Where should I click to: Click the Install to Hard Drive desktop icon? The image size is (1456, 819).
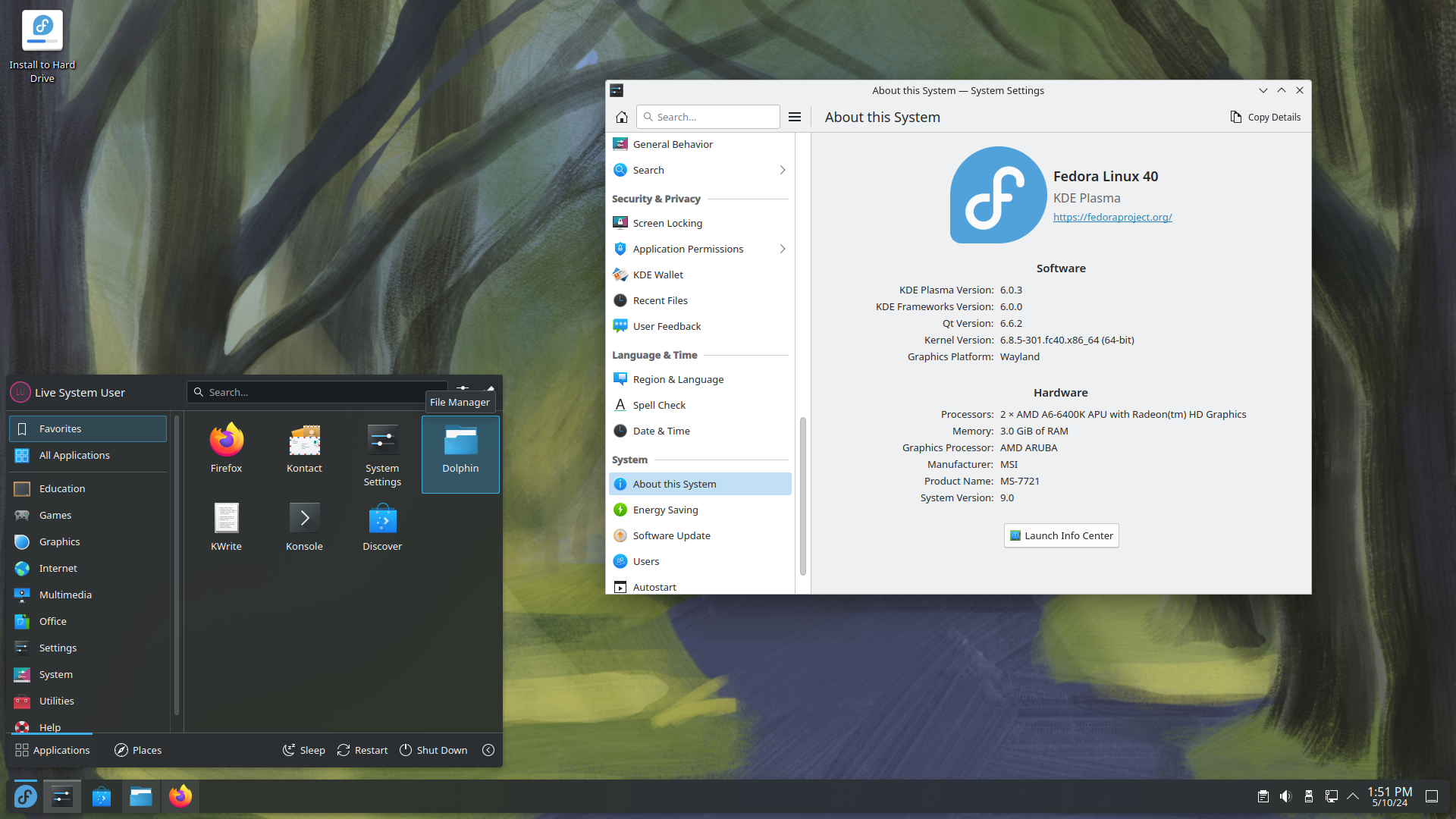pyautogui.click(x=42, y=32)
